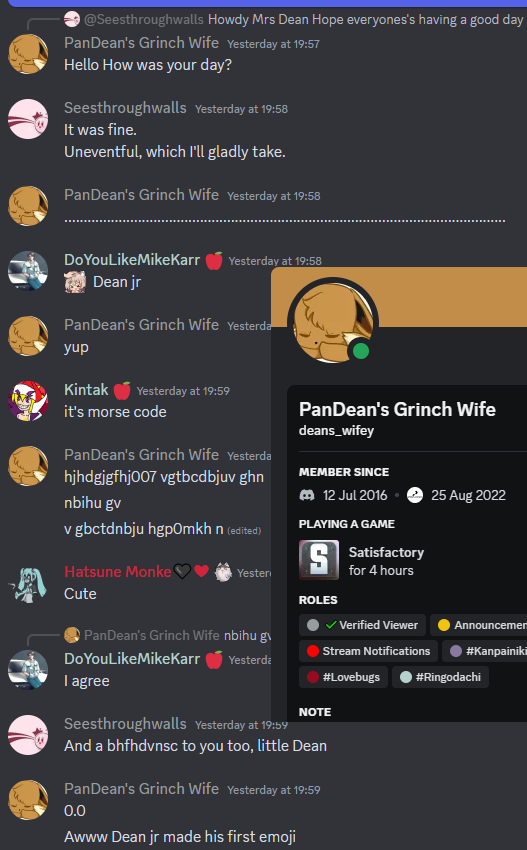Click the Hatsune Monke username

tap(118, 572)
